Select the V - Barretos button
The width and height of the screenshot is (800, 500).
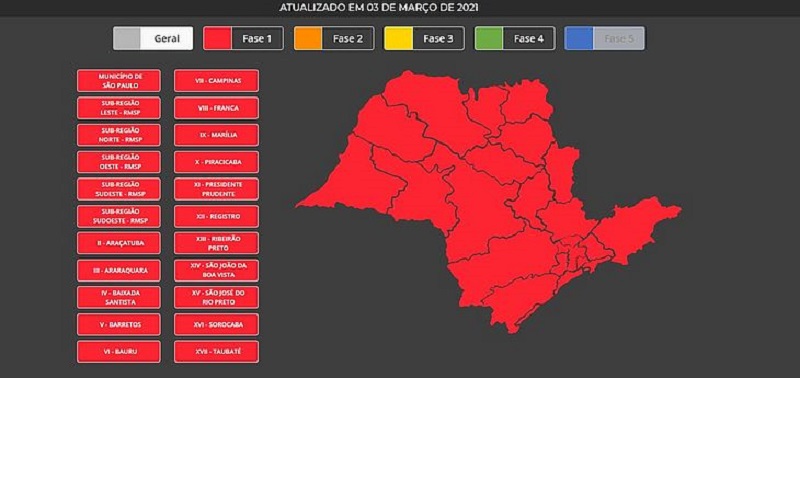tap(119, 324)
